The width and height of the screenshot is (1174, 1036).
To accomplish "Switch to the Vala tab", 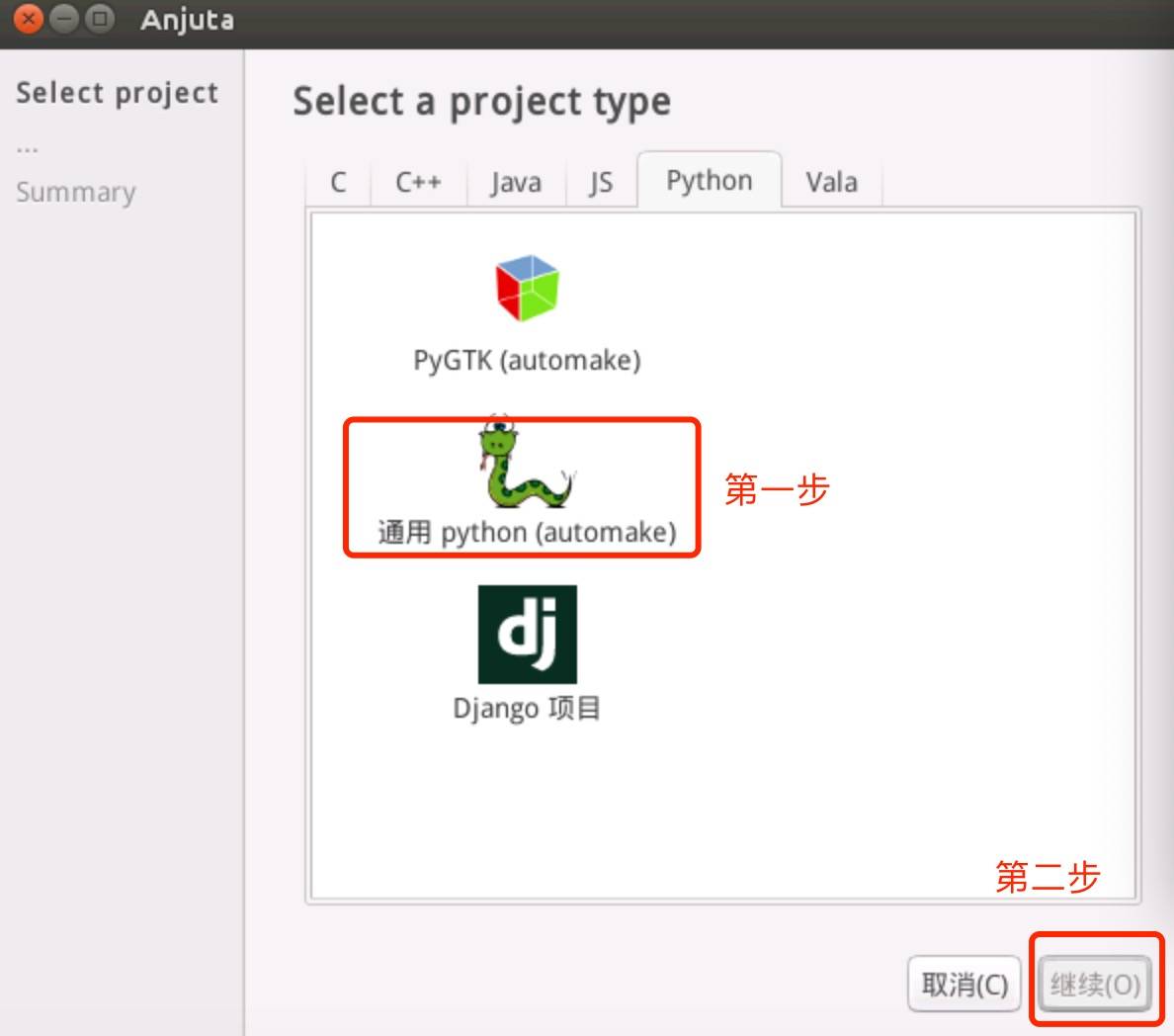I will click(x=831, y=182).
